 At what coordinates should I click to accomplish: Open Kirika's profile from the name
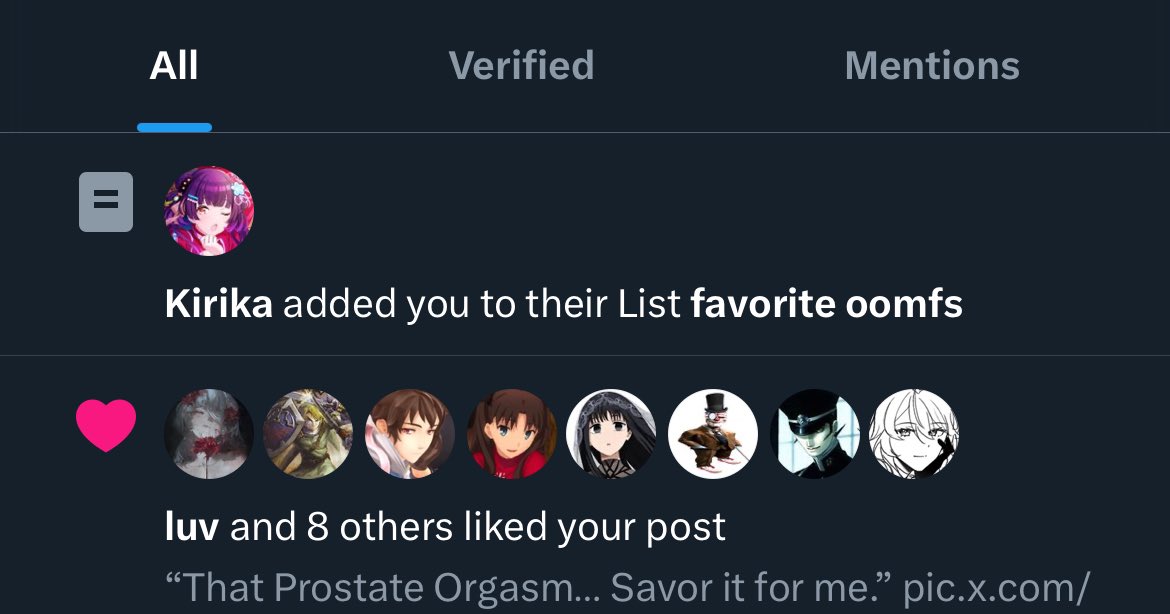point(219,304)
